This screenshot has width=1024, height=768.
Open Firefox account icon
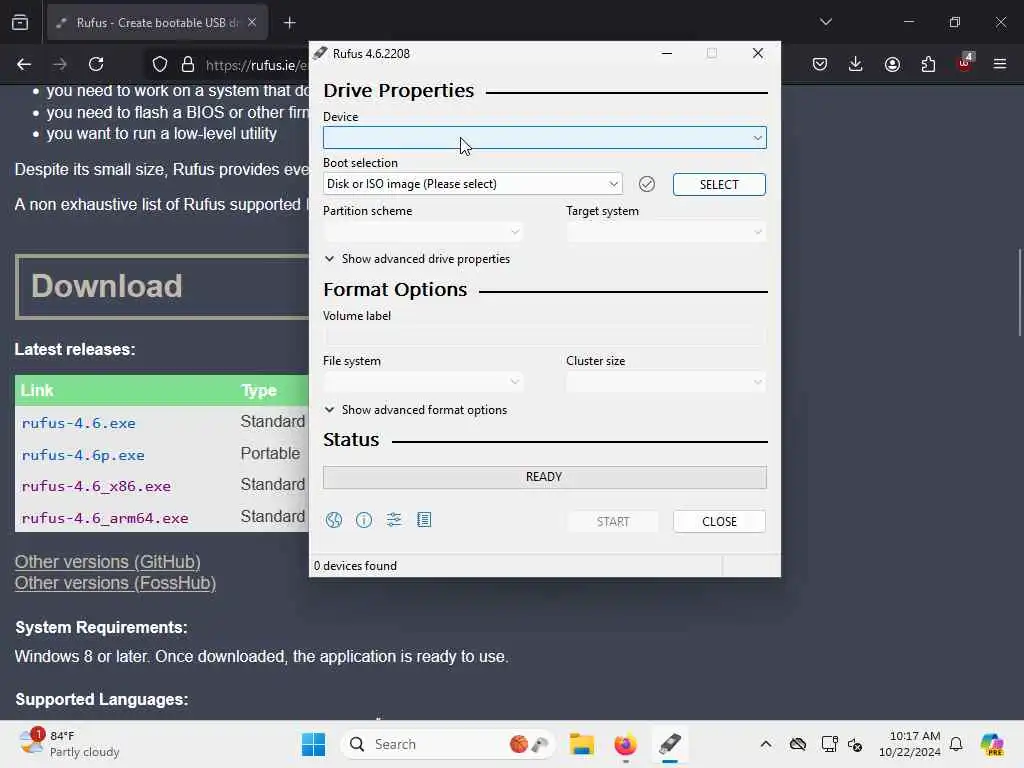892,64
